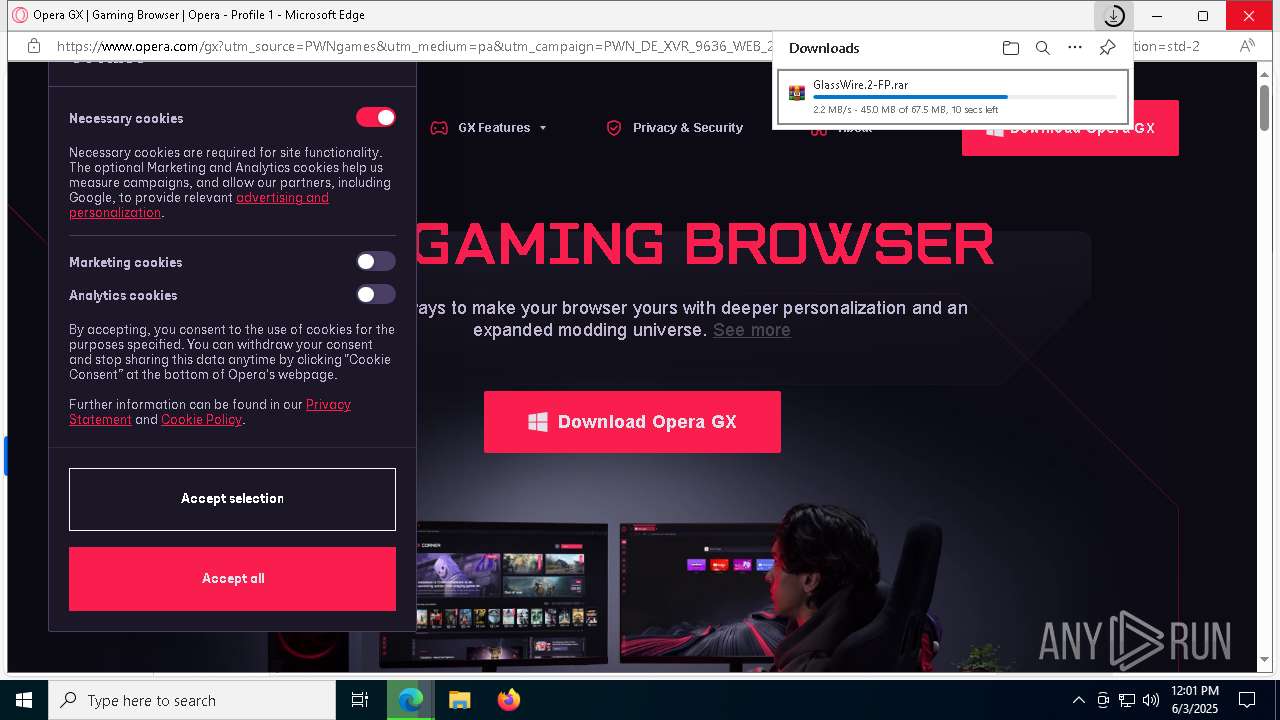Screen dimensions: 1280x720
Task: Launch Firefox from taskbar
Action: (x=508, y=700)
